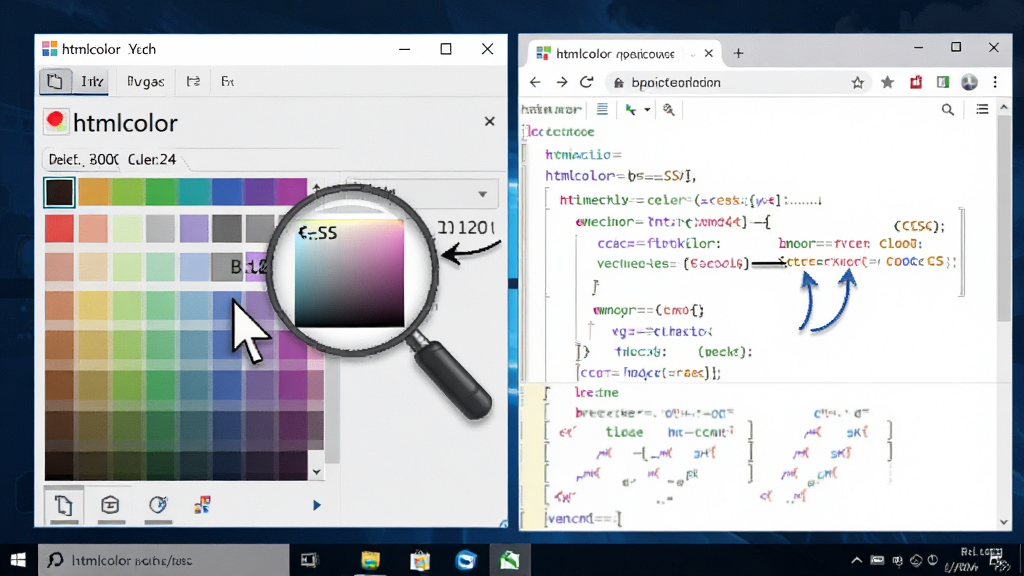Close the htmlcolor browser tab
This screenshot has width=1024, height=576.
pyautogui.click(x=709, y=54)
